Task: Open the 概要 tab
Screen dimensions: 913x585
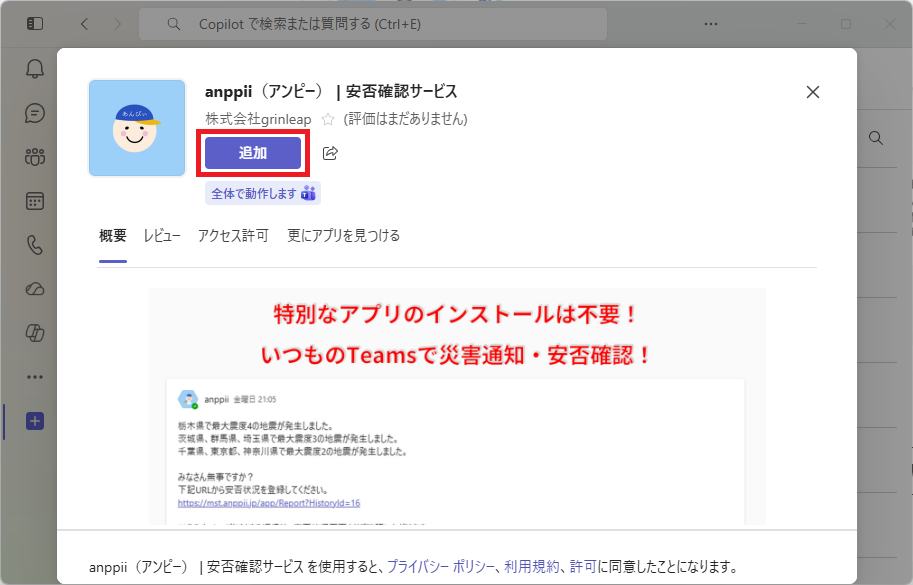Action: point(112,236)
